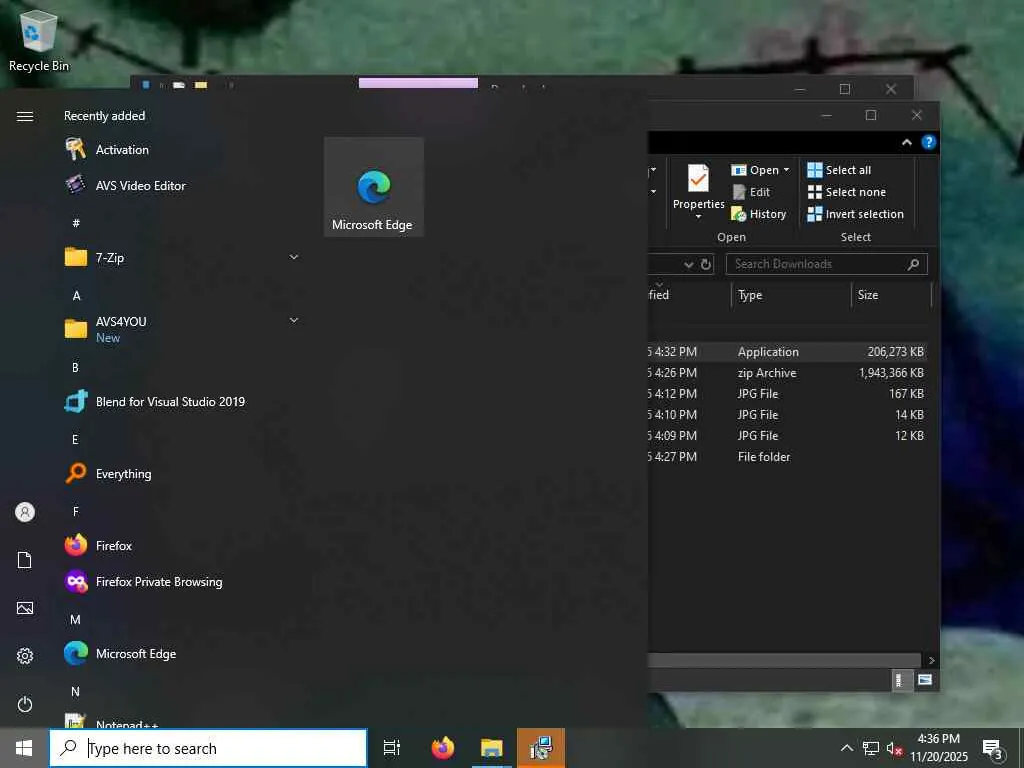Switch to the installer taskbar icon

[x=541, y=748]
